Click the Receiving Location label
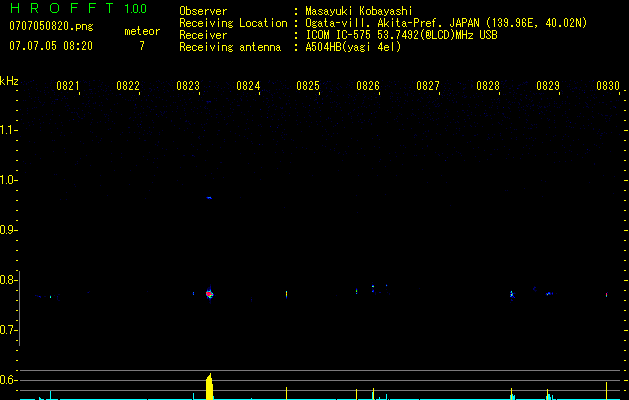629x400 pixels. (x=233, y=23)
